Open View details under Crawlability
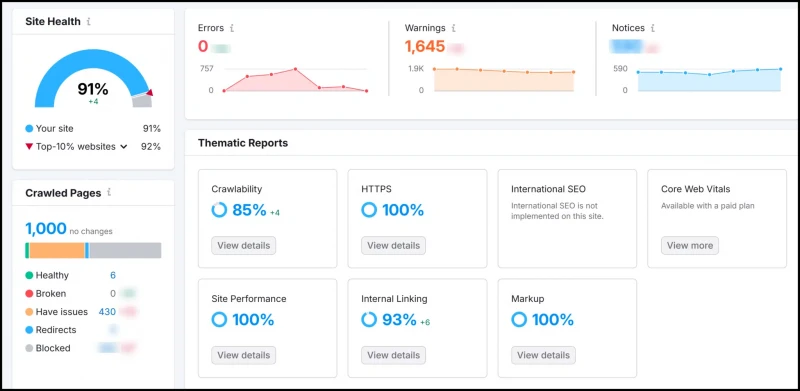 (x=244, y=246)
